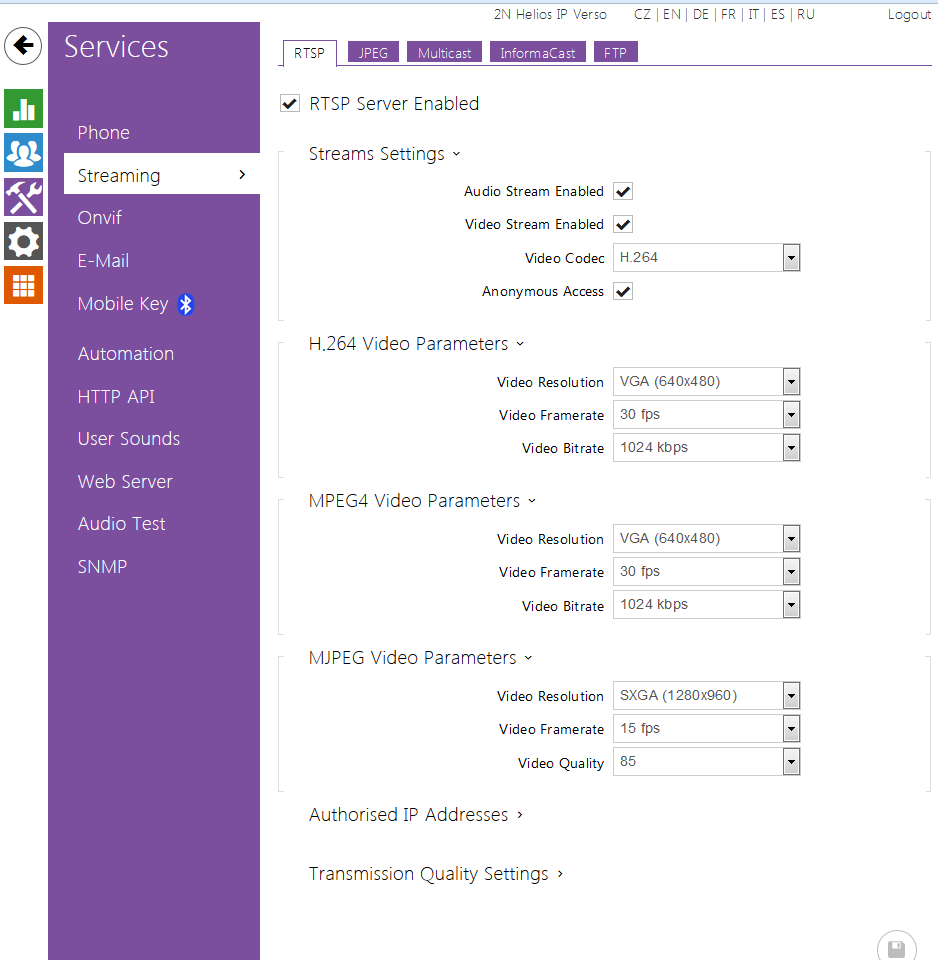
Task: Switch to the Multicast tab
Action: coord(444,53)
